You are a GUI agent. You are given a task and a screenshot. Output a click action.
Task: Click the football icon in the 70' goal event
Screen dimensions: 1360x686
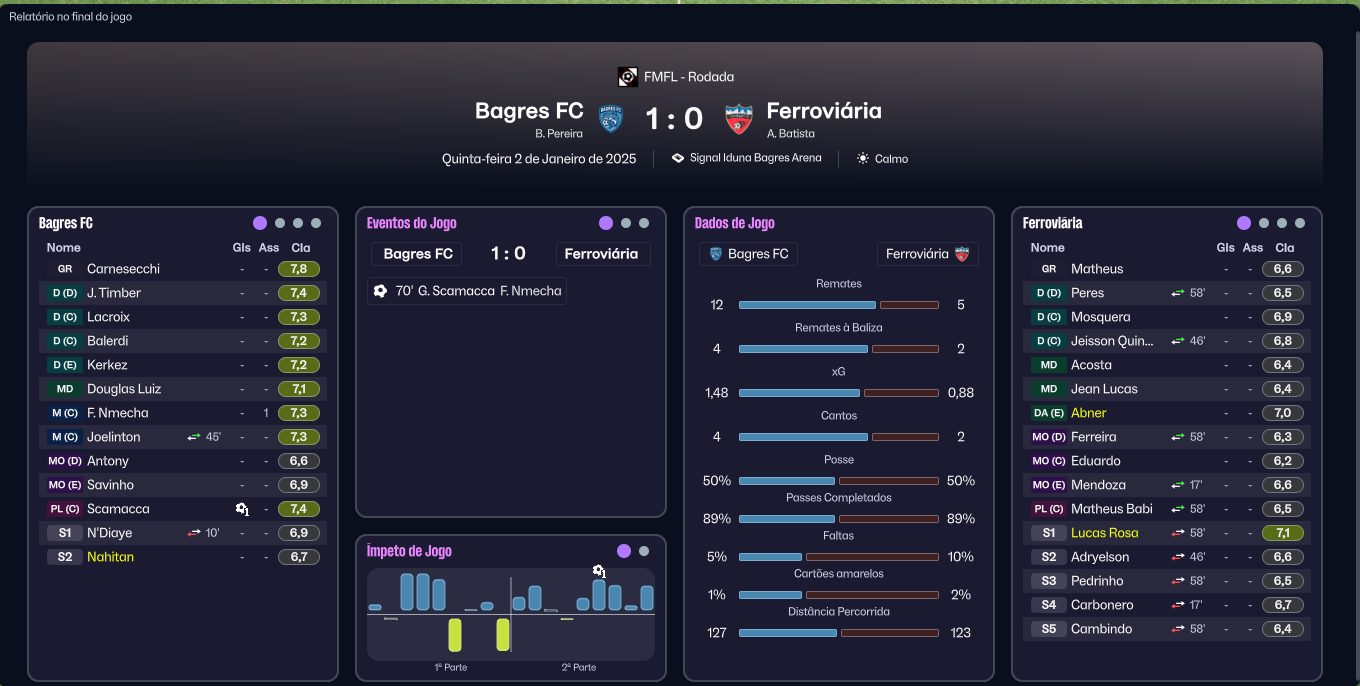pyautogui.click(x=380, y=291)
